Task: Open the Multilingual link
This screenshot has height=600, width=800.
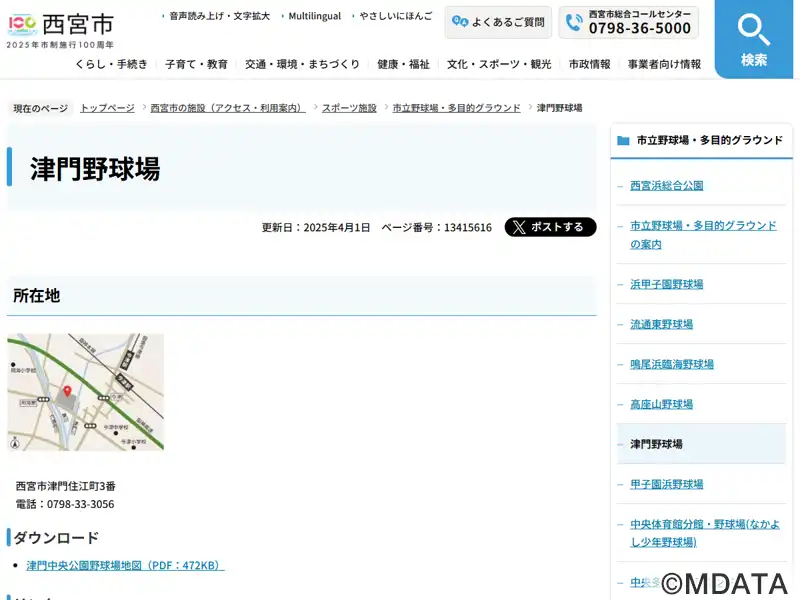Action: [314, 16]
